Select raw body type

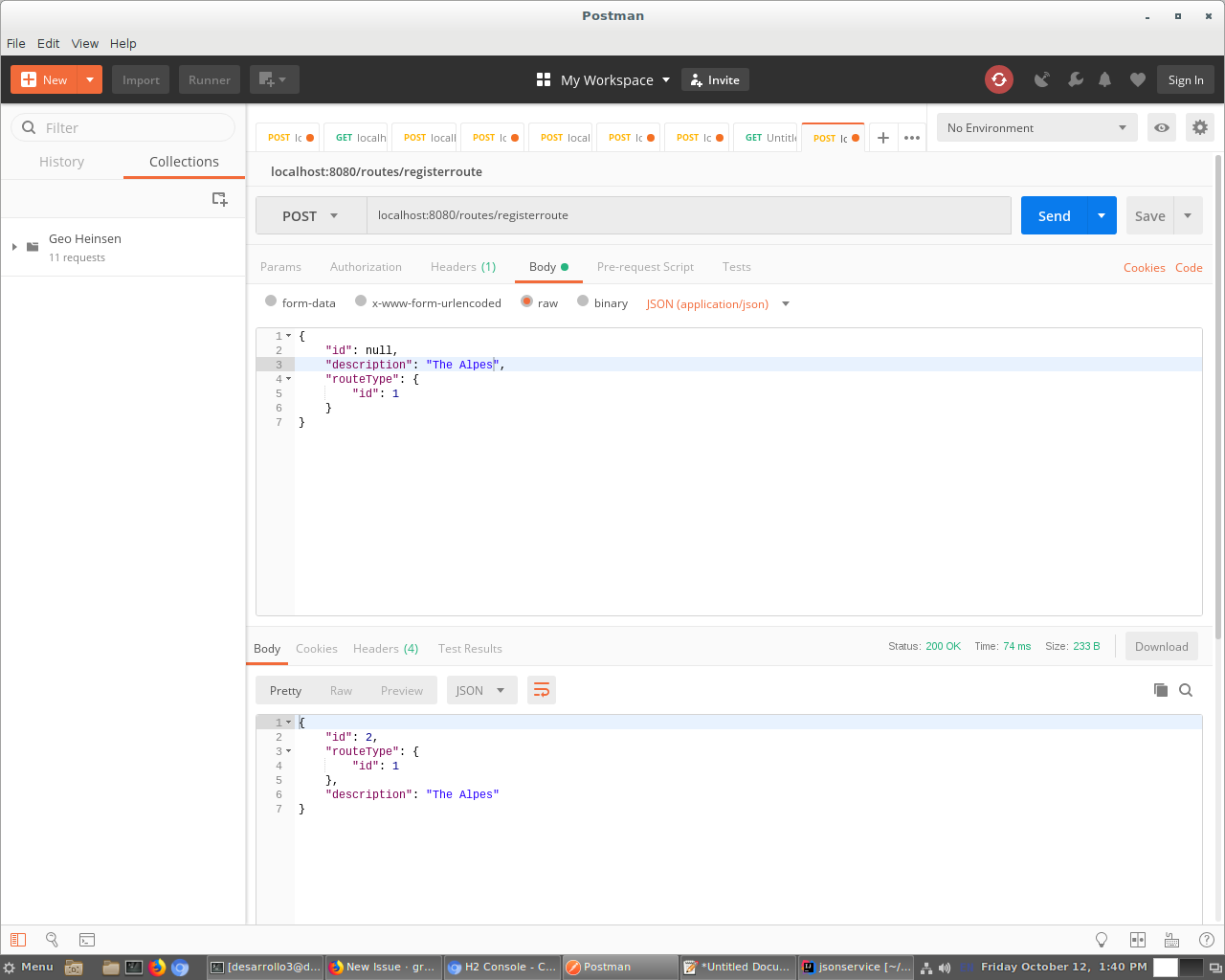pos(526,301)
